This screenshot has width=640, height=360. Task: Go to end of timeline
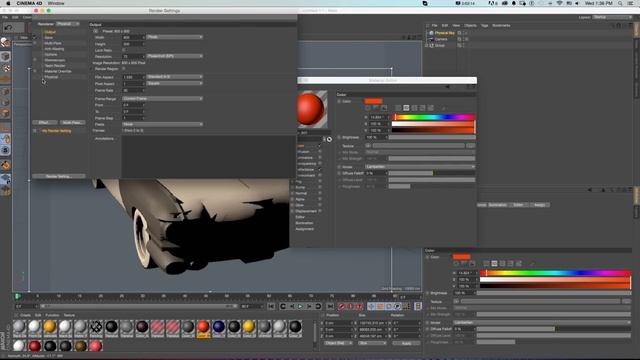coord(330,306)
